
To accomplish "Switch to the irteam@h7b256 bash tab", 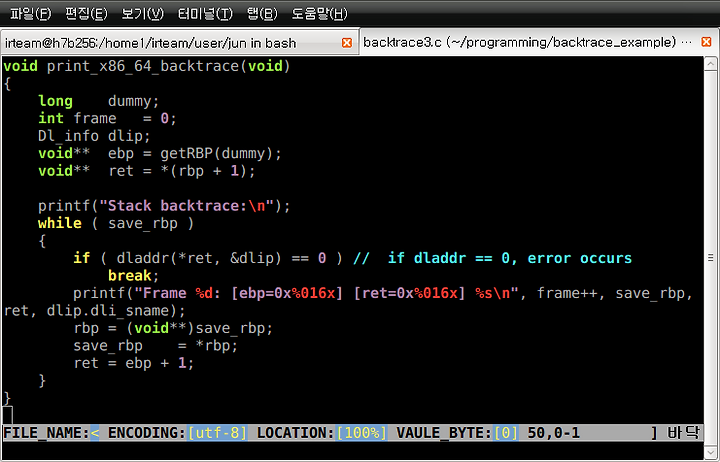I will click(179, 43).
